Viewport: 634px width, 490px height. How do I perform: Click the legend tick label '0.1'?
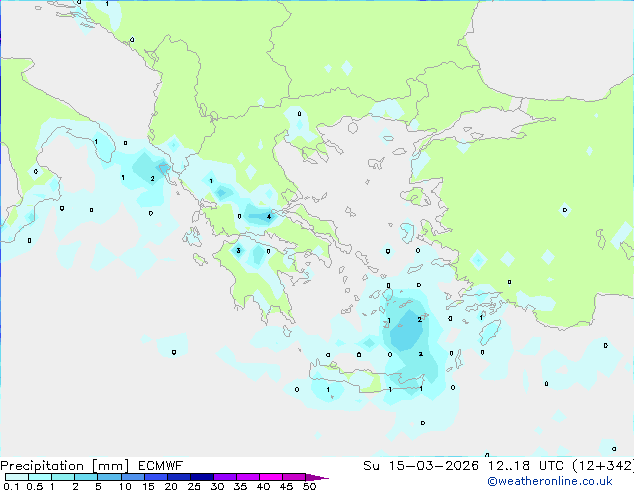pos(11,486)
